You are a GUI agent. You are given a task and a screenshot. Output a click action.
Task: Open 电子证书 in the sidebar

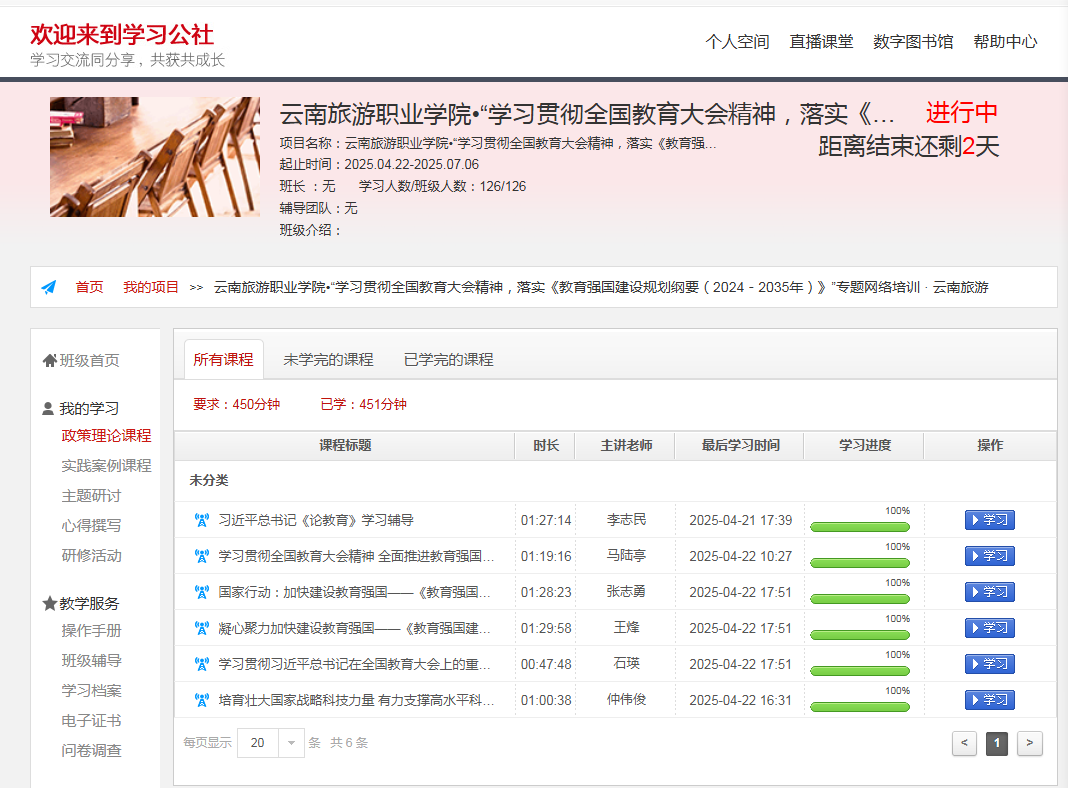coord(91,720)
